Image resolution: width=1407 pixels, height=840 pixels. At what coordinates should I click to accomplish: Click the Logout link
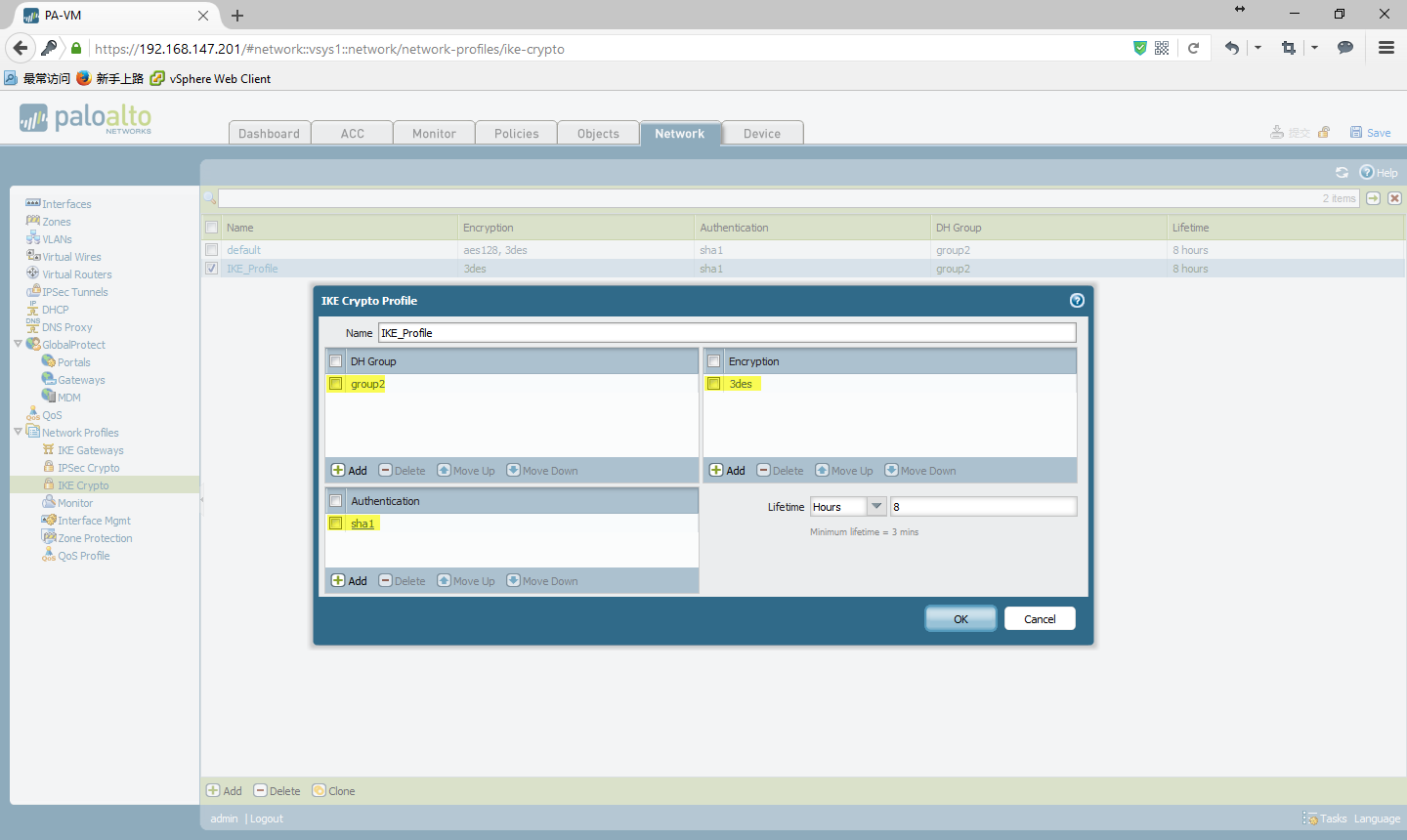[x=267, y=819]
